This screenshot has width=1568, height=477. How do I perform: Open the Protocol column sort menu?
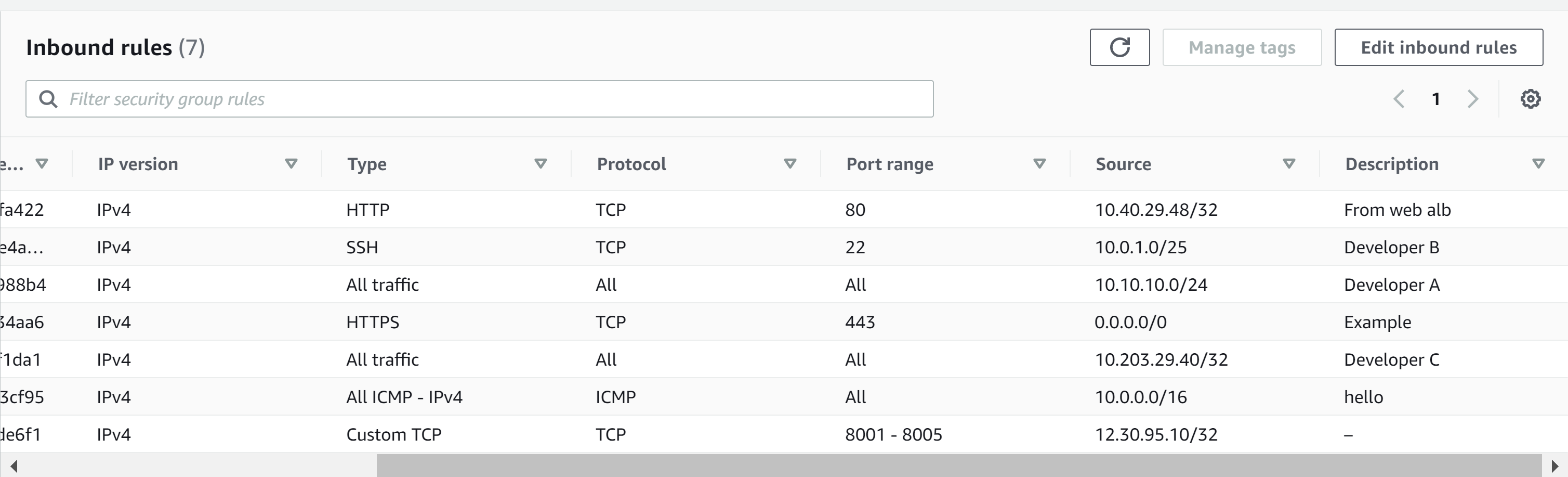pos(790,163)
